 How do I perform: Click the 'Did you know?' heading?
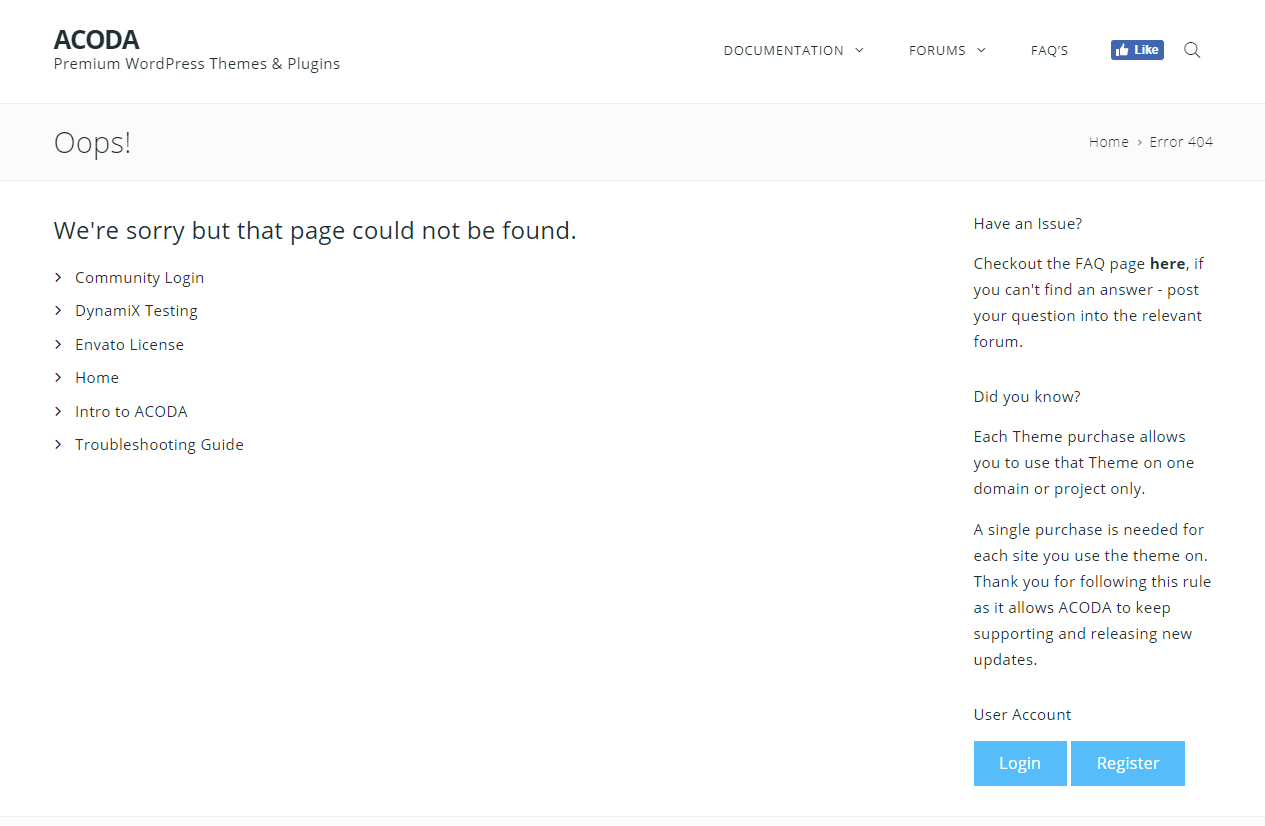click(1027, 397)
